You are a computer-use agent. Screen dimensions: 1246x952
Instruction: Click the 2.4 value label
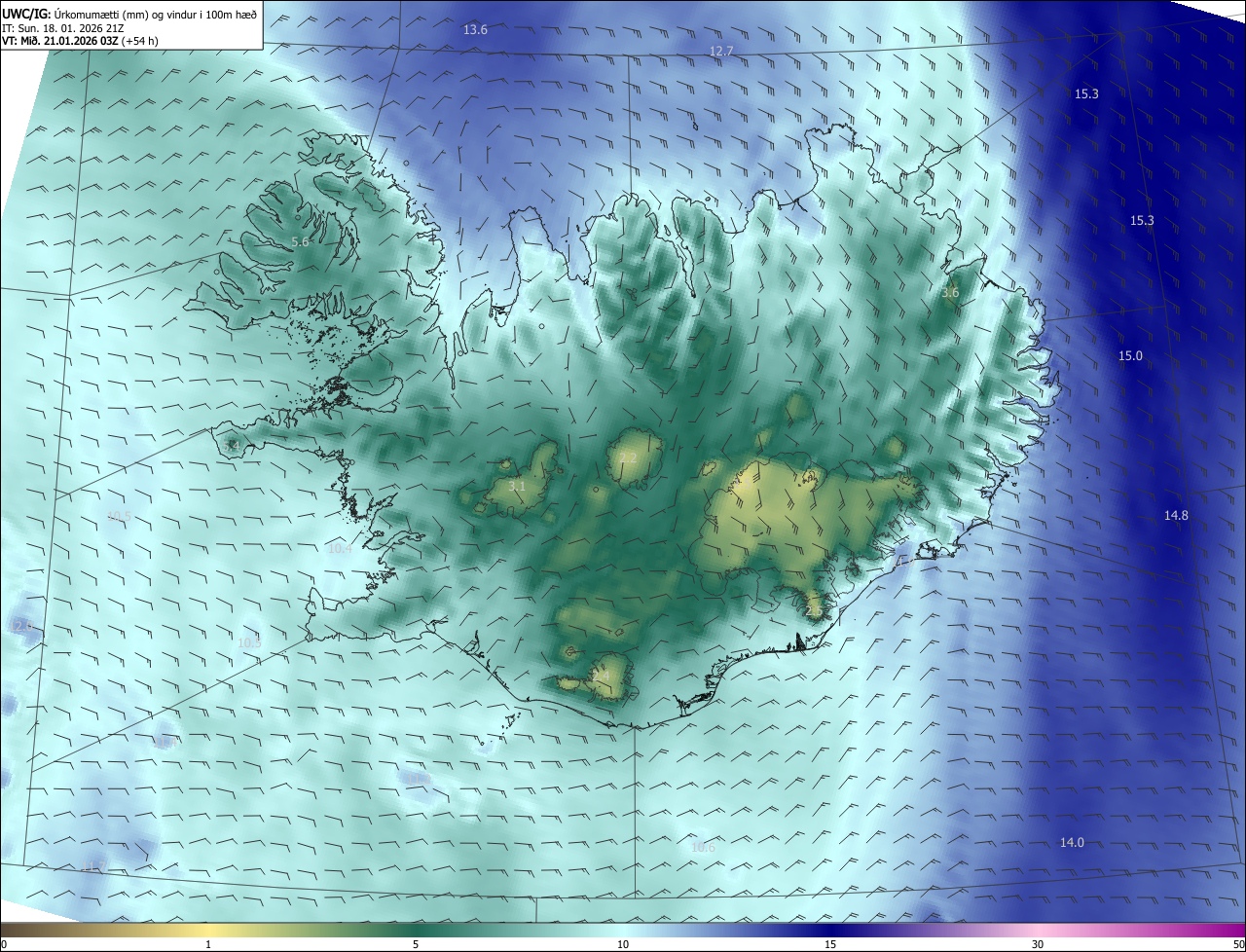601,676
